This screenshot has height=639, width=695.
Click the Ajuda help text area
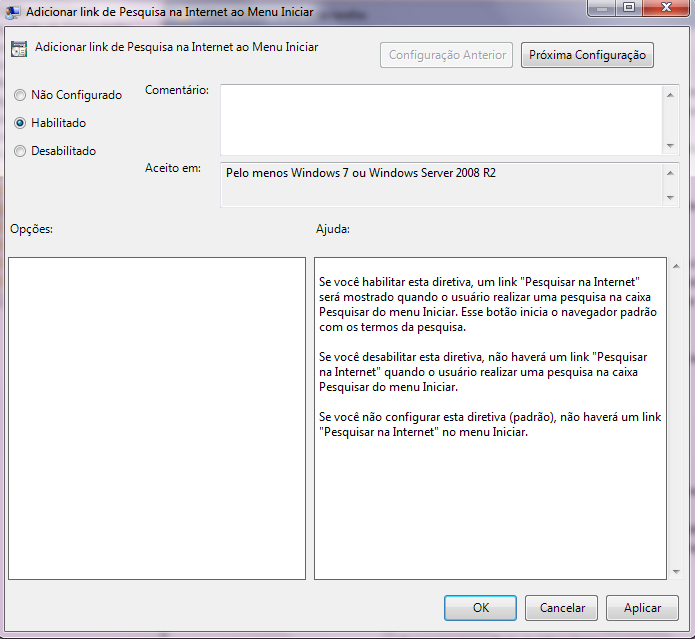[x=490, y=418]
